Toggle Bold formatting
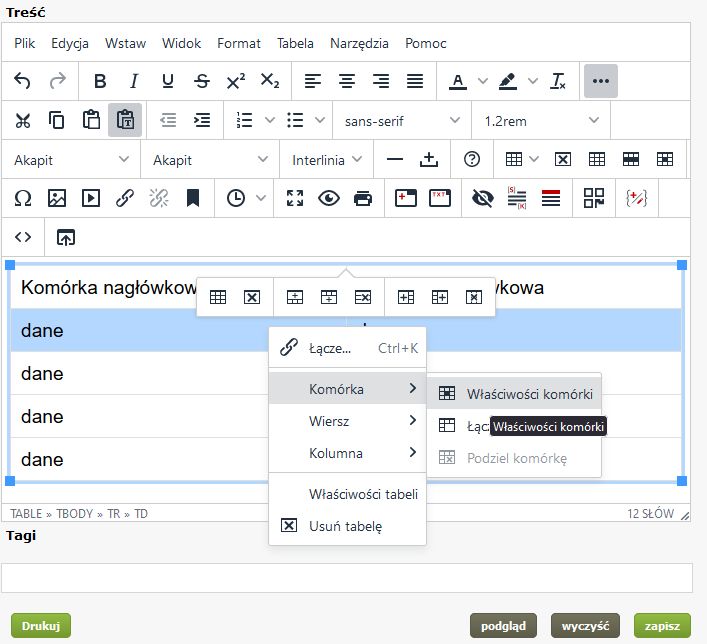 pos(100,81)
